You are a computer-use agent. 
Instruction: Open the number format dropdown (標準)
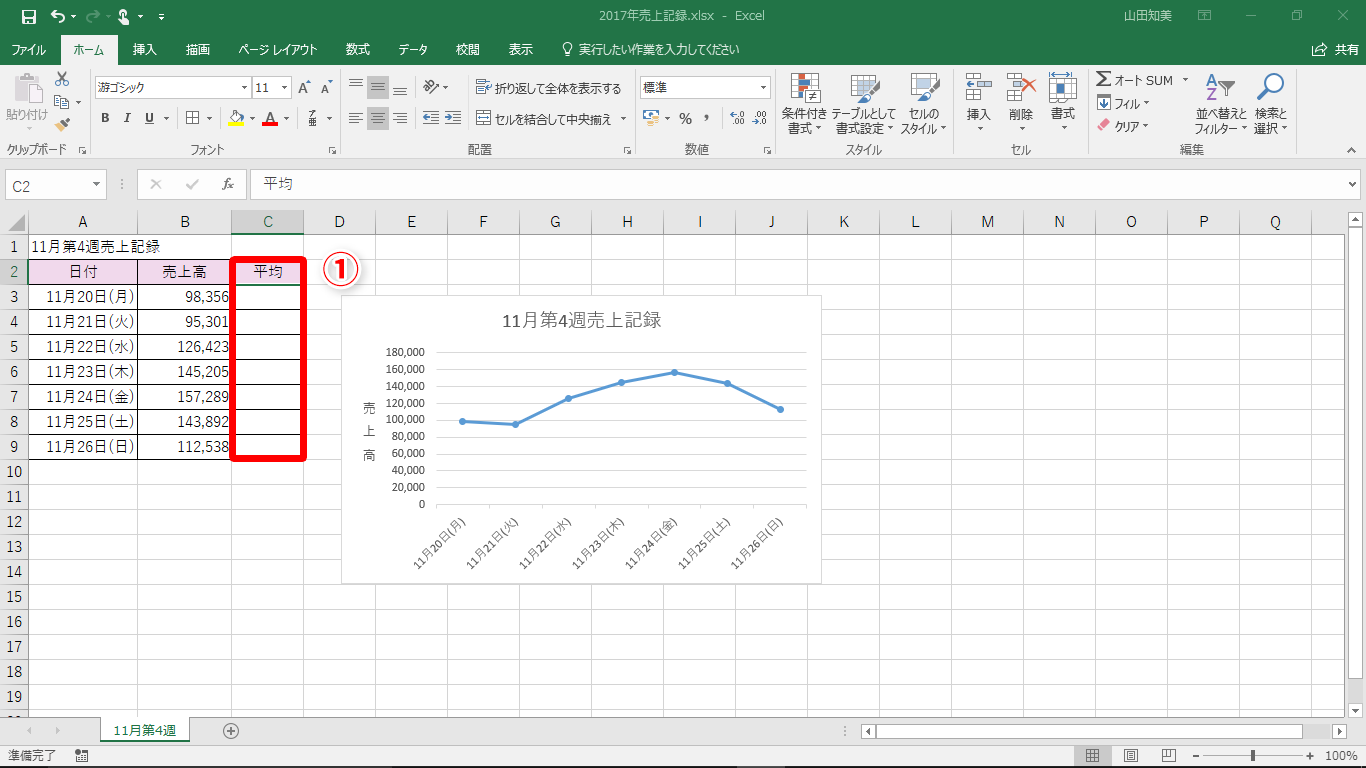tap(763, 88)
